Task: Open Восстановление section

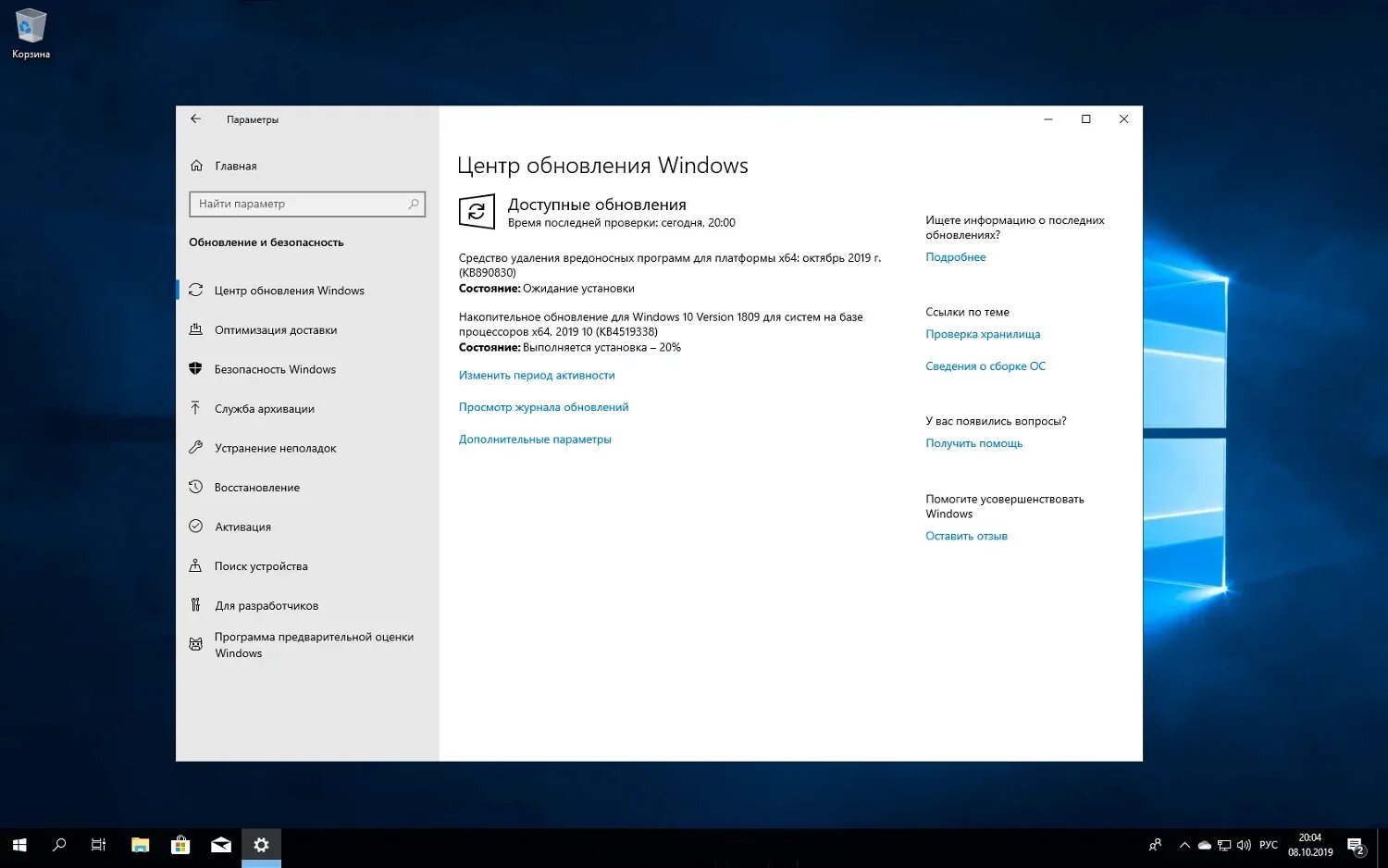Action: [256, 488]
